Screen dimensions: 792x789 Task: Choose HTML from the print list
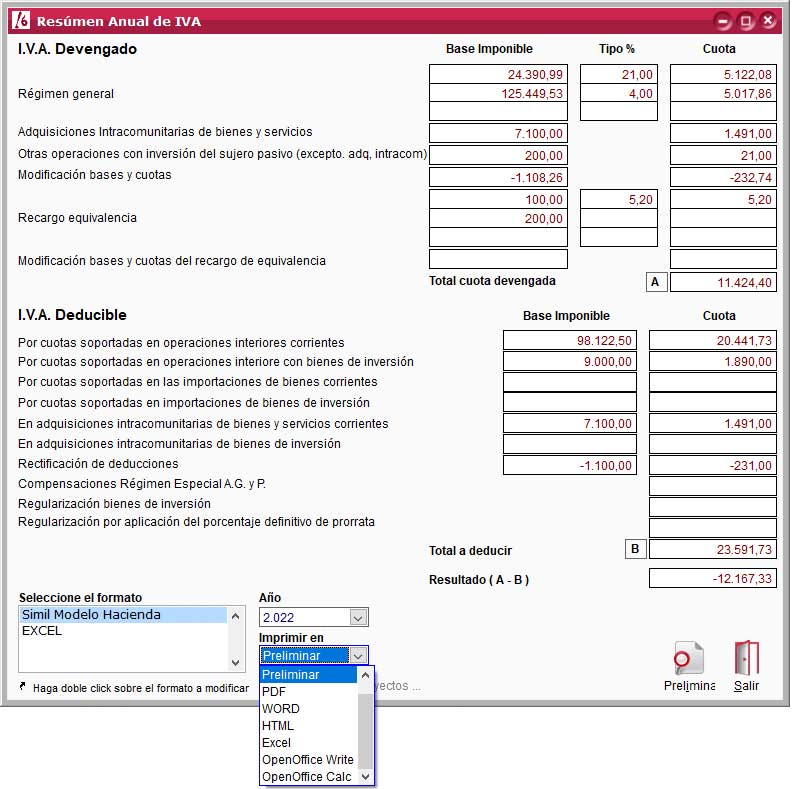click(308, 725)
